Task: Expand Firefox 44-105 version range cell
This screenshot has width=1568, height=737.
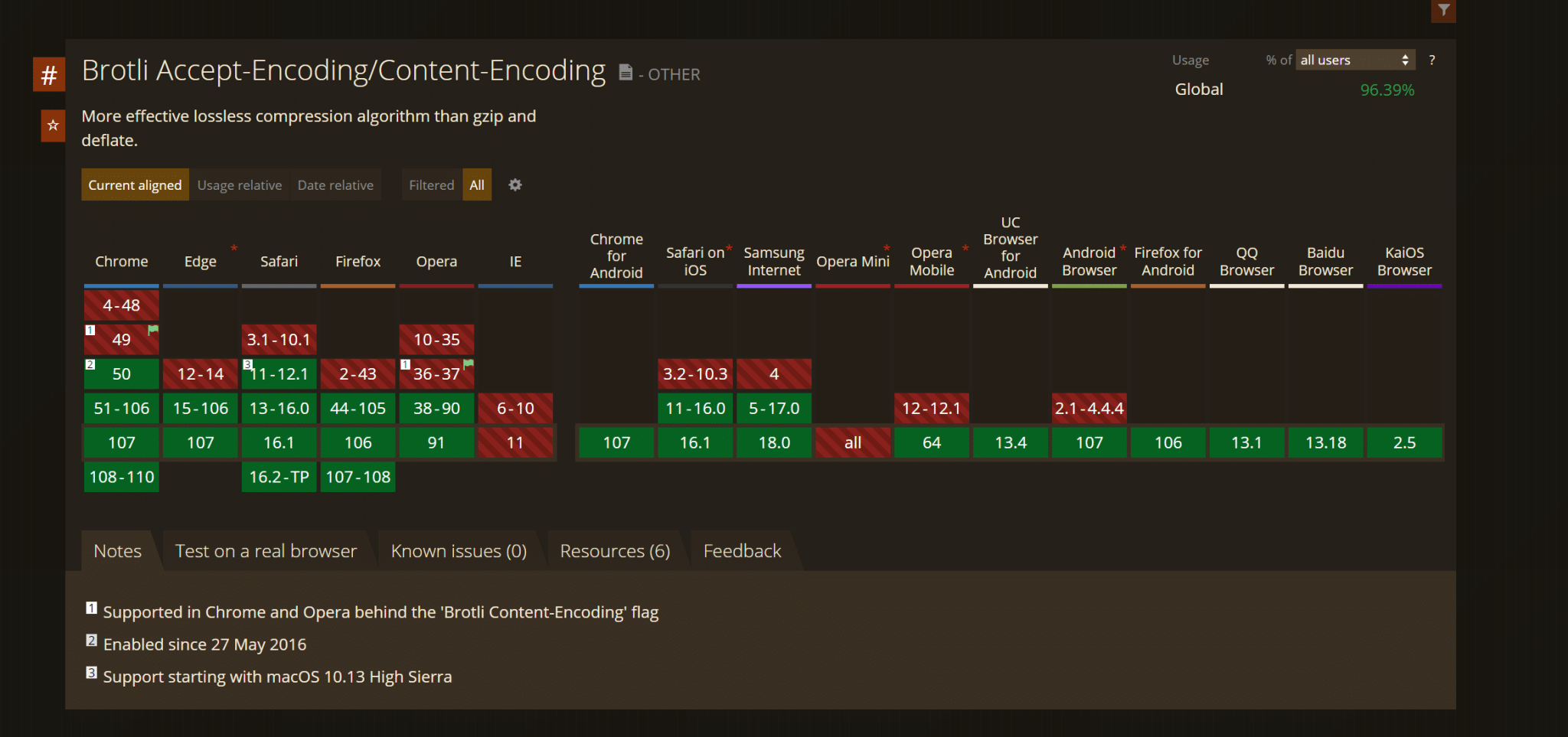Action: coord(358,409)
